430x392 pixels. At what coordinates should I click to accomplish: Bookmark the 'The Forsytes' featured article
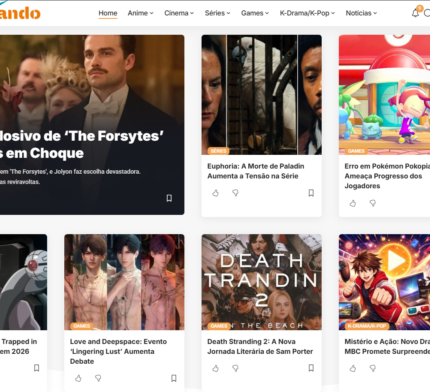169,198
